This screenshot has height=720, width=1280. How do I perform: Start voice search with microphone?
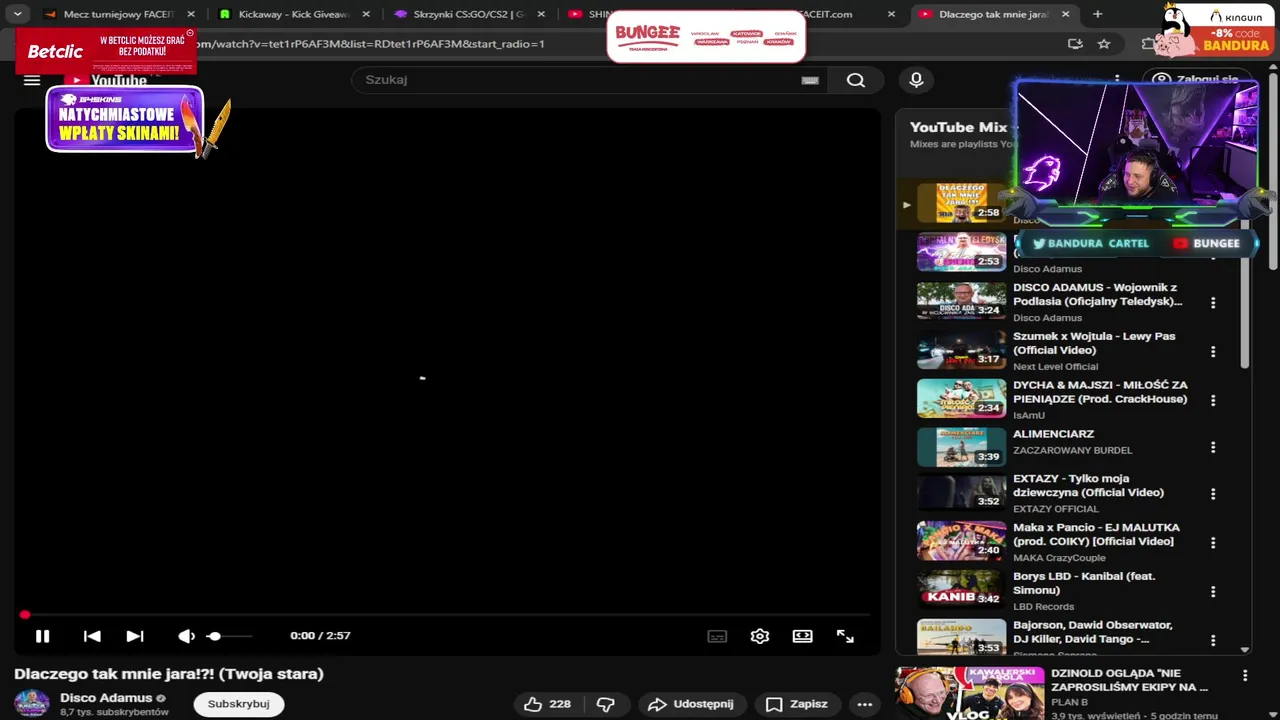(916, 80)
